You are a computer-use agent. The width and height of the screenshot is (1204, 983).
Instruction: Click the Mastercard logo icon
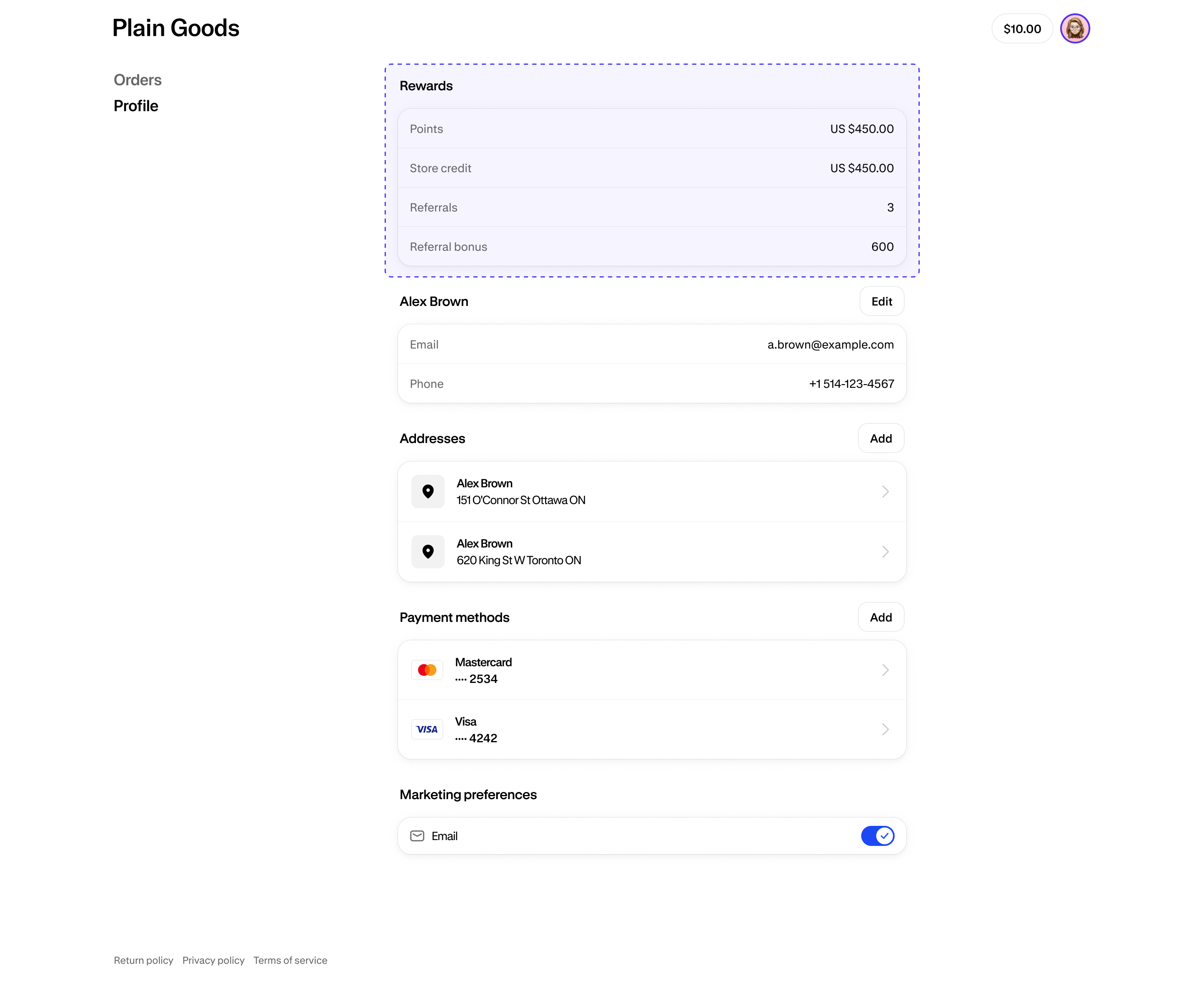click(x=427, y=670)
